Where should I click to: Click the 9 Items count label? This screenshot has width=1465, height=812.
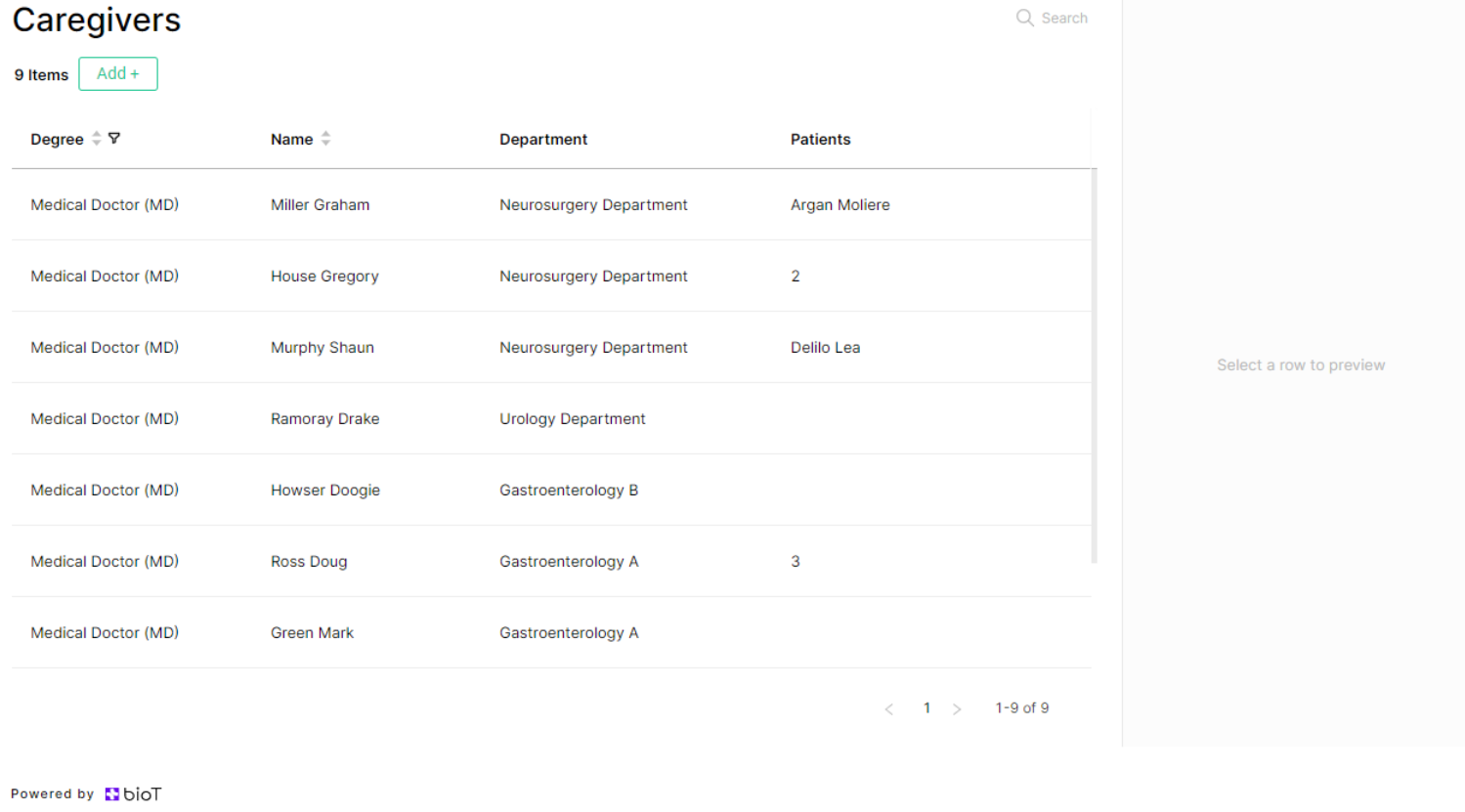[x=41, y=75]
